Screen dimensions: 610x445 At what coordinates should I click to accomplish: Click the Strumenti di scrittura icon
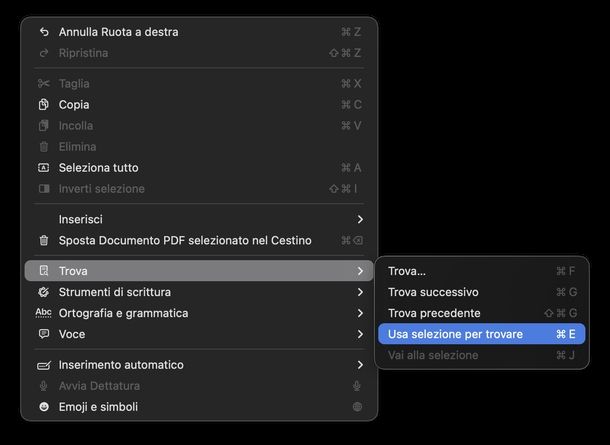pos(43,292)
